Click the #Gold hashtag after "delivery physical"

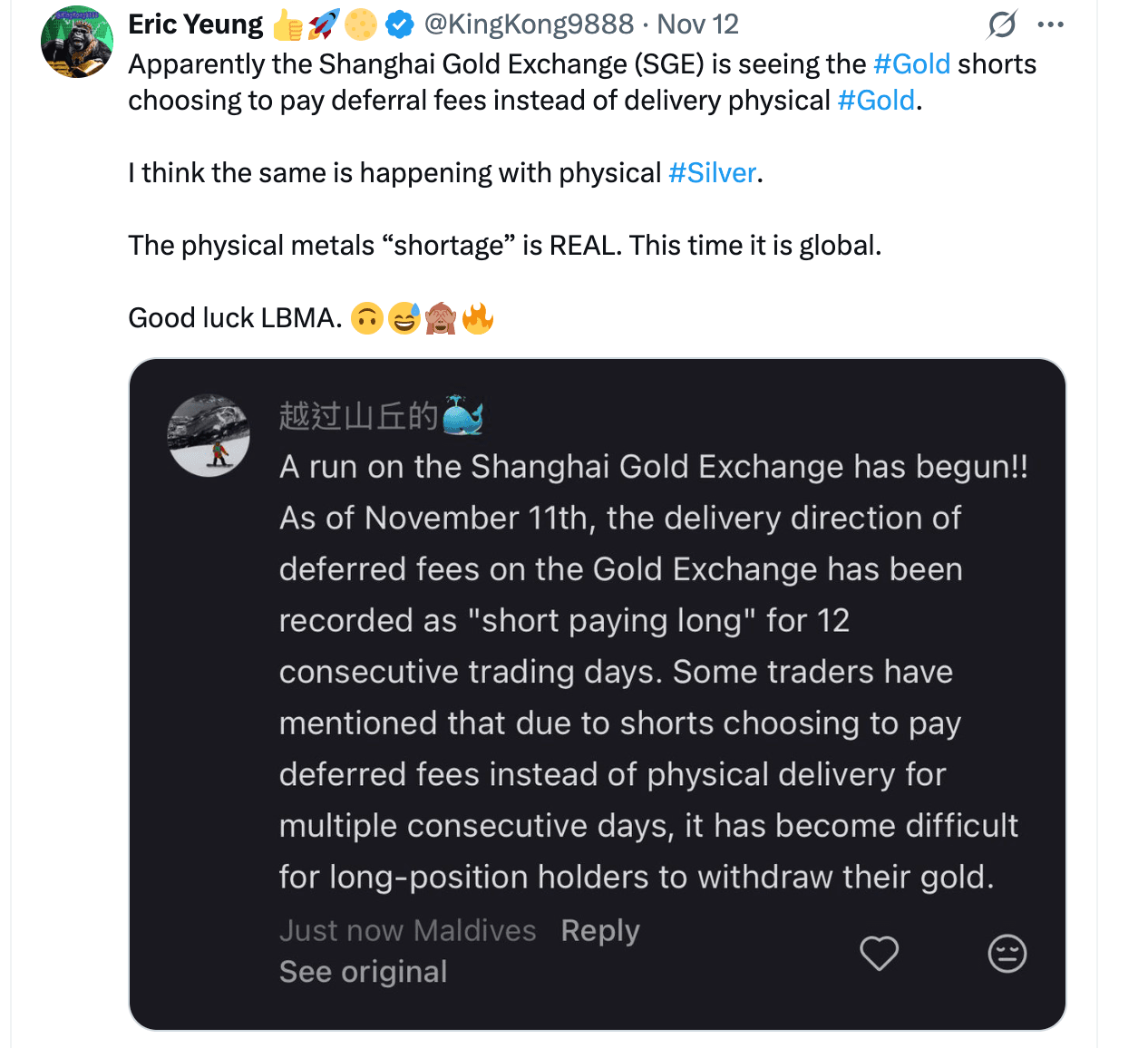tap(876, 101)
